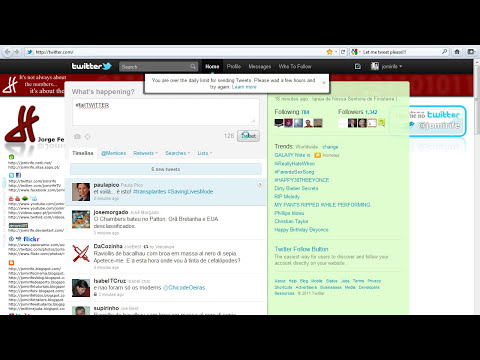Open the Twitter Follow Button link
Screen dimensions: 480x360
[x=301, y=249]
